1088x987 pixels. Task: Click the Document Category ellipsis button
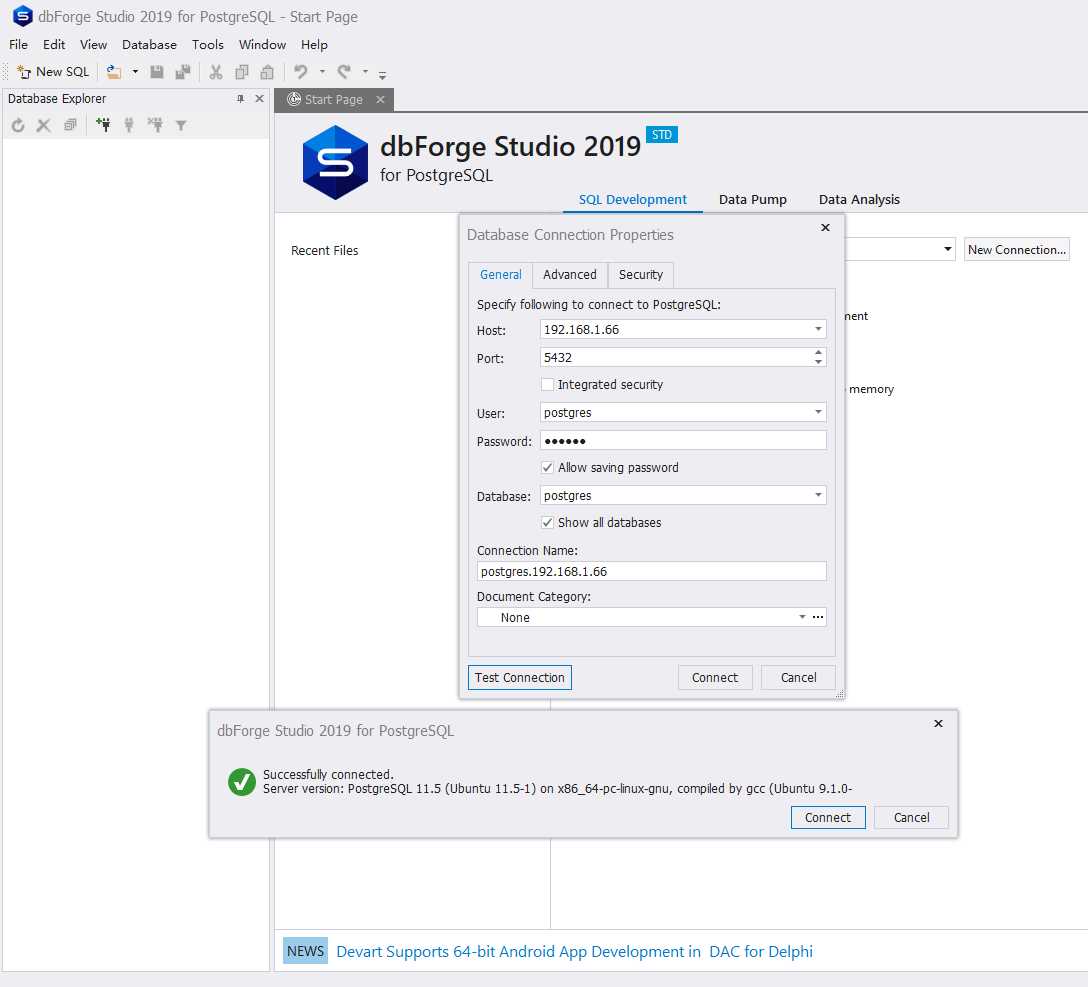click(x=818, y=617)
